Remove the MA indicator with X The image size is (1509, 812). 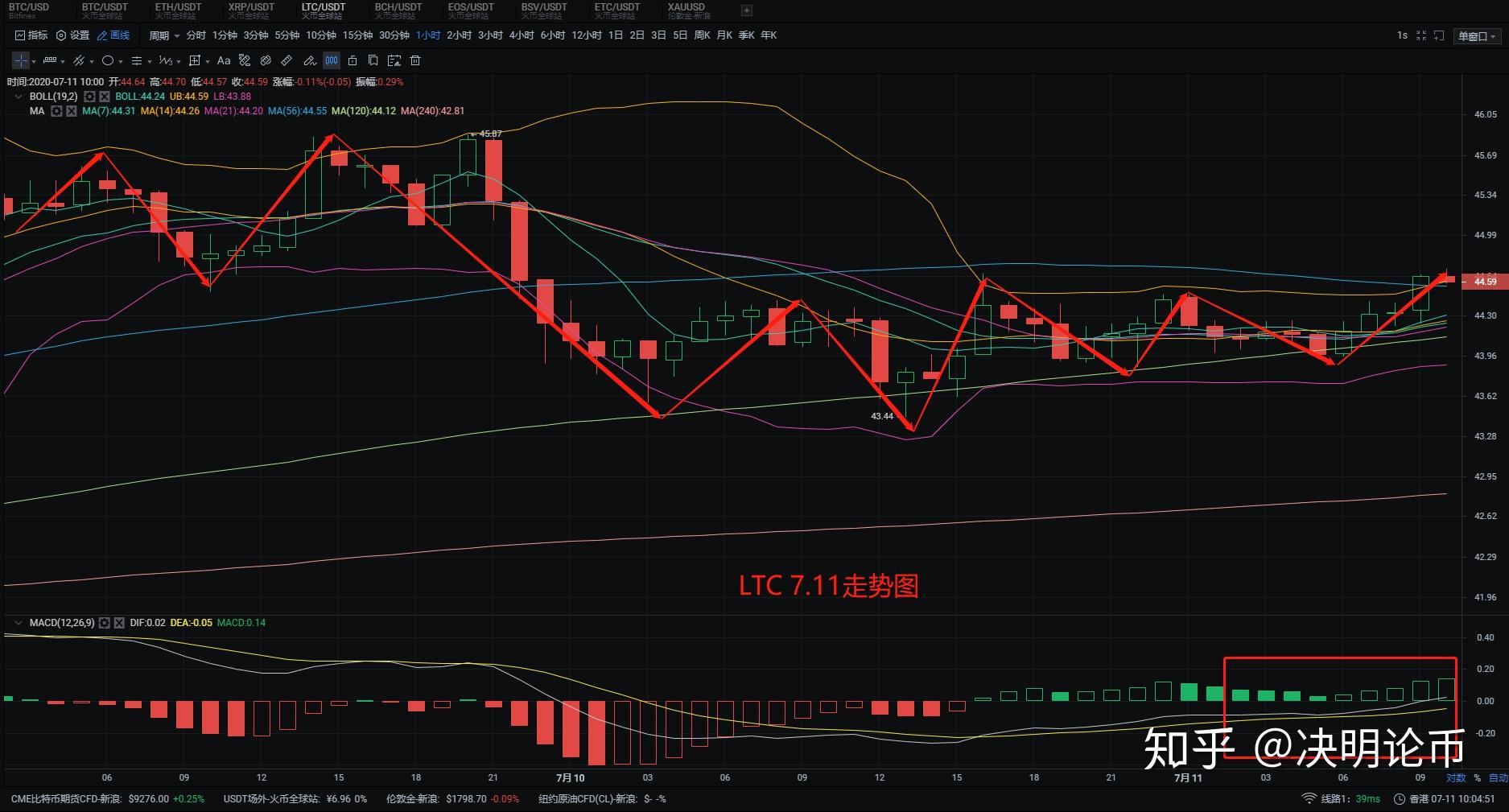click(x=72, y=111)
